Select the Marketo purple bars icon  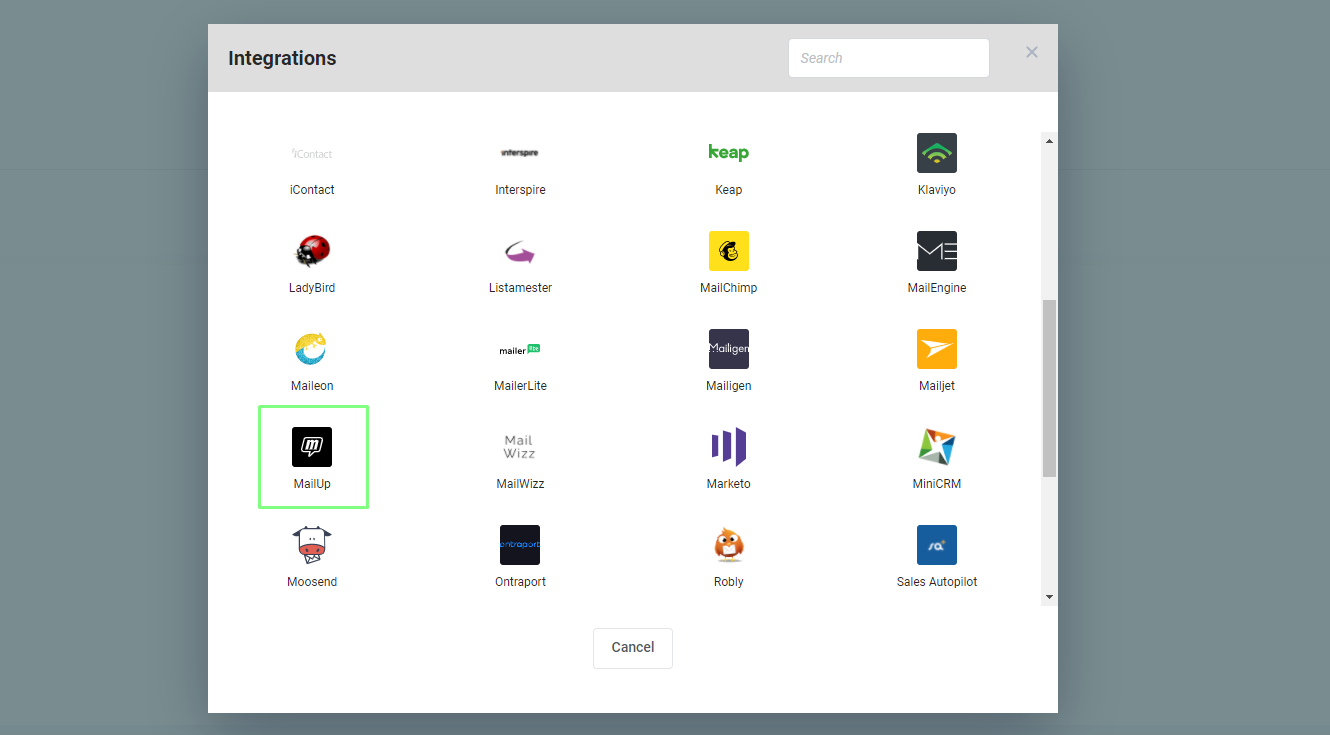(728, 447)
